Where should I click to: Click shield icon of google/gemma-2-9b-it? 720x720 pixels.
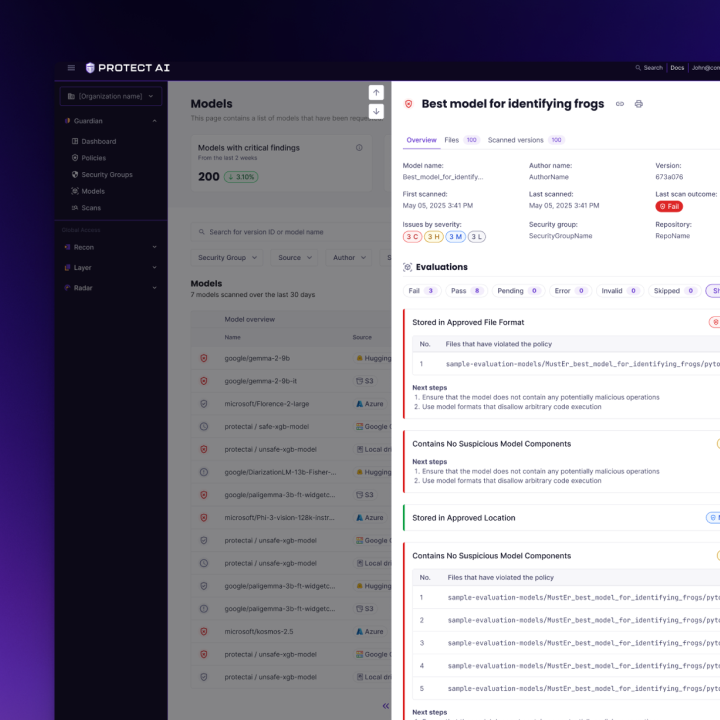[204, 381]
